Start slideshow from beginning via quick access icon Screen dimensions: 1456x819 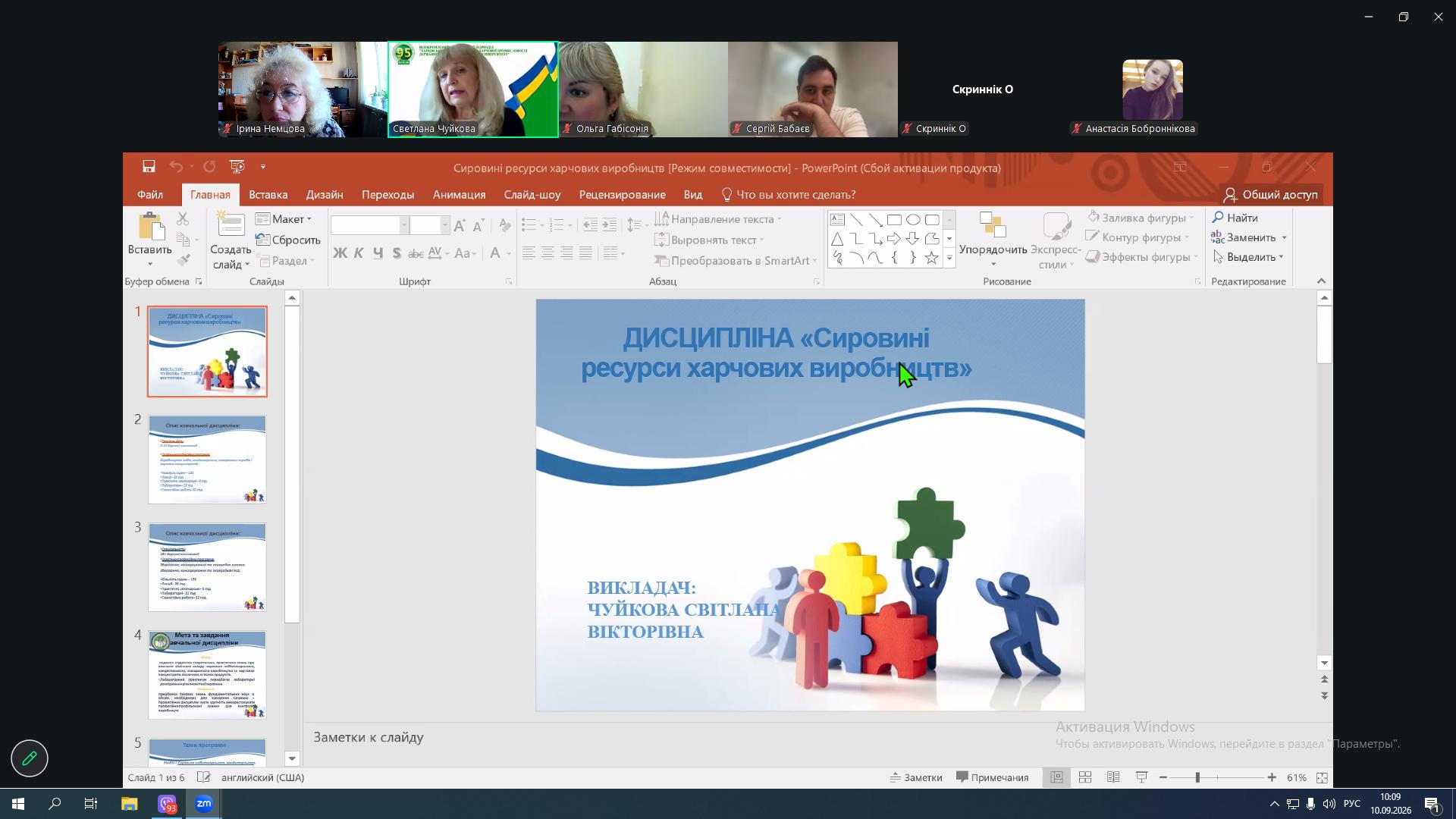(x=237, y=167)
